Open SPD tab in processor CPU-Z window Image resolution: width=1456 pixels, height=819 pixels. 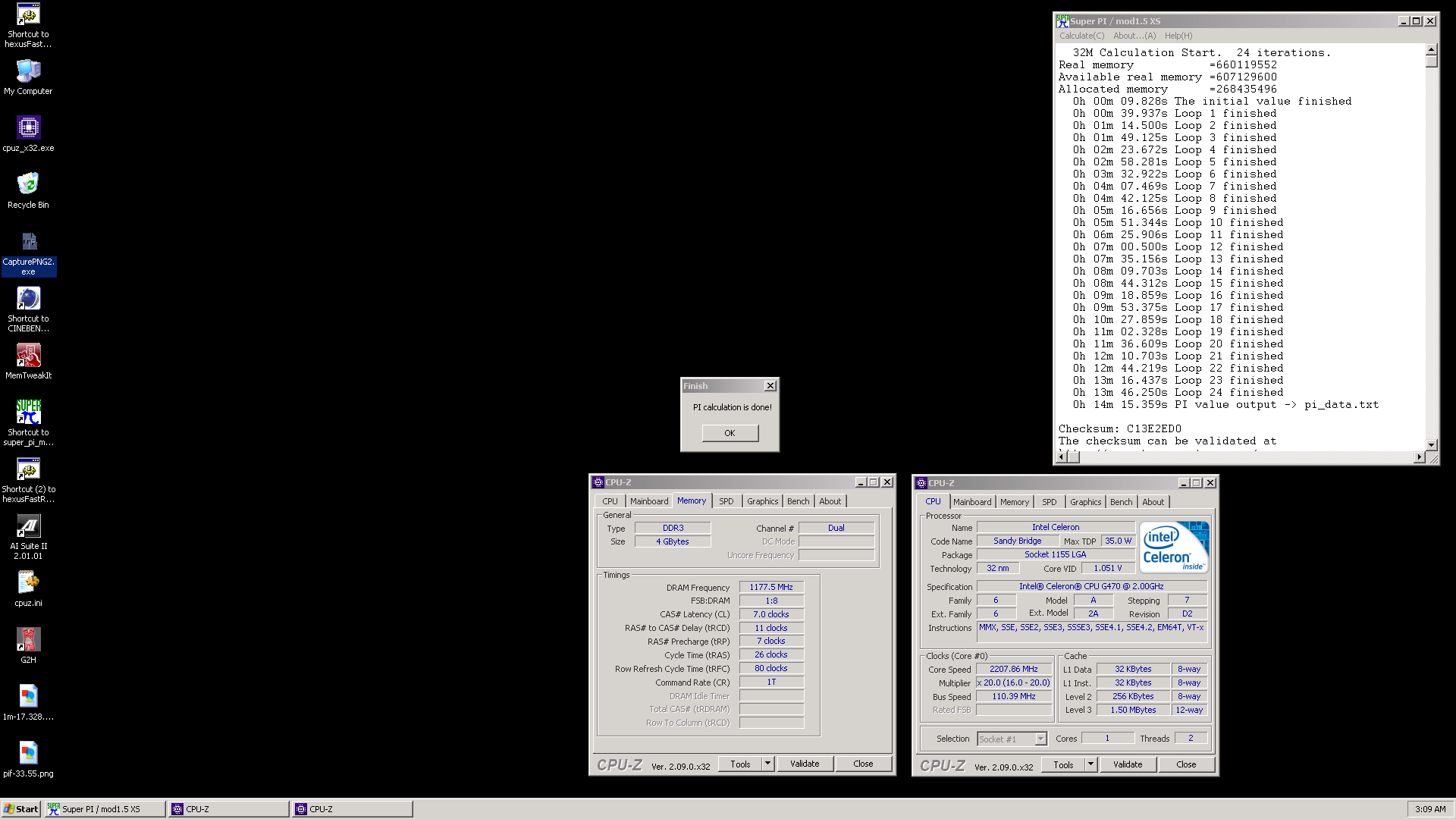(x=1049, y=502)
